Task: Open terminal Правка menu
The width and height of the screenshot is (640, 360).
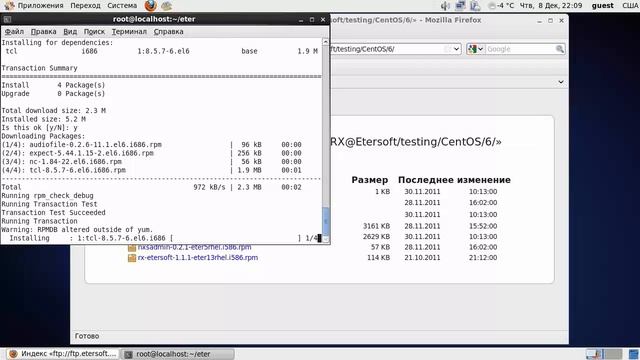Action: pos(43,31)
